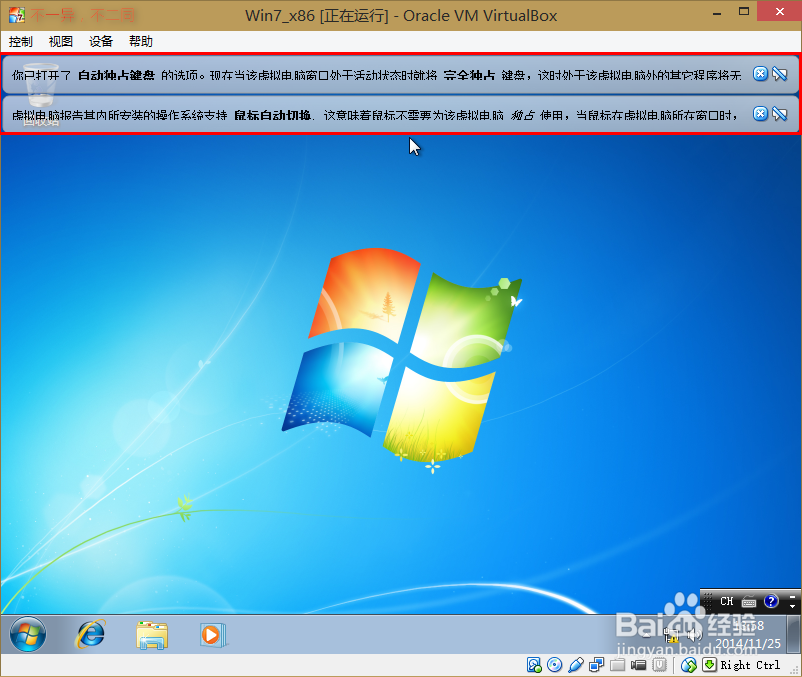The width and height of the screenshot is (802, 677).
Task: Click the keyboard icon in the language bar
Action: click(x=749, y=602)
